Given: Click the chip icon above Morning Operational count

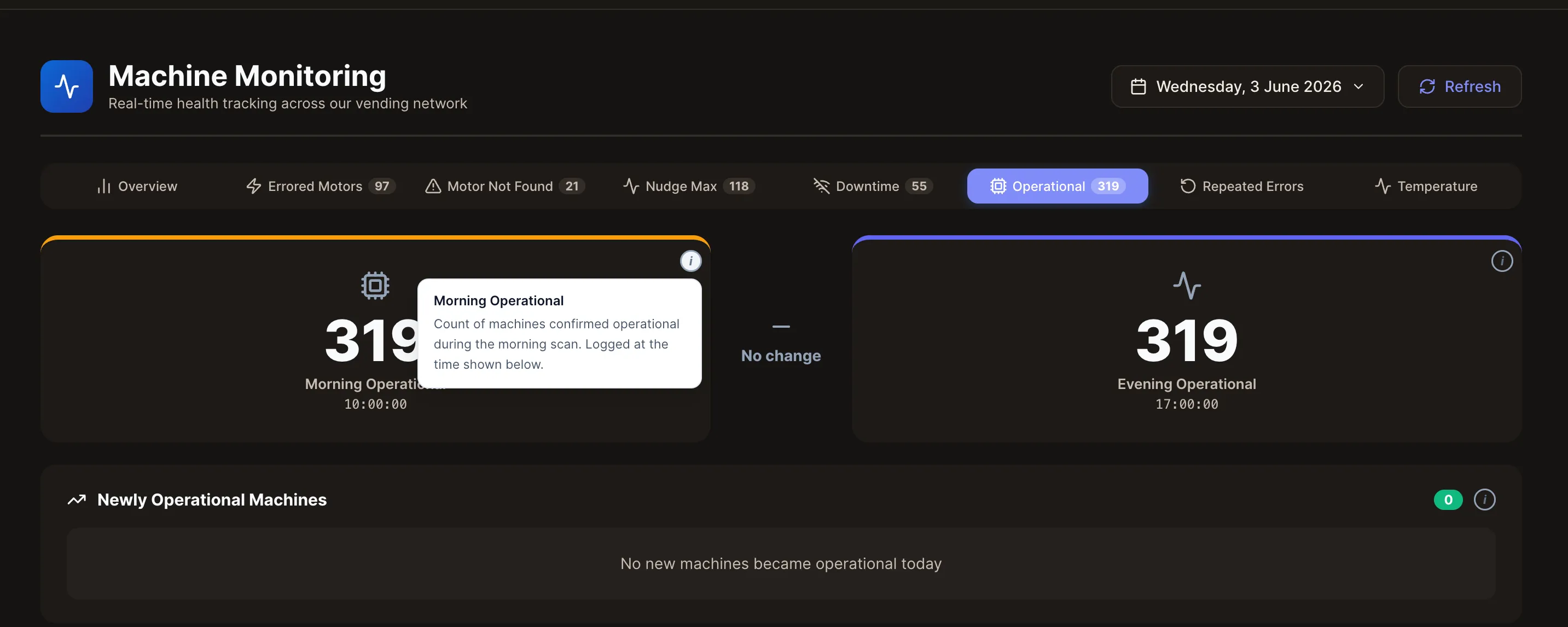Looking at the screenshot, I should [375, 286].
